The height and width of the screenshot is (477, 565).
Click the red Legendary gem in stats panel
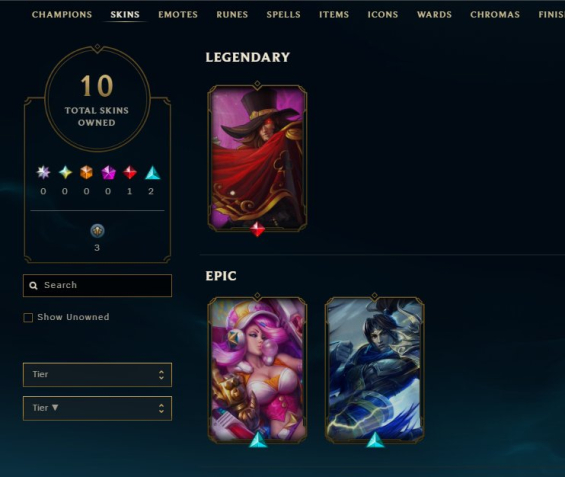[x=130, y=173]
